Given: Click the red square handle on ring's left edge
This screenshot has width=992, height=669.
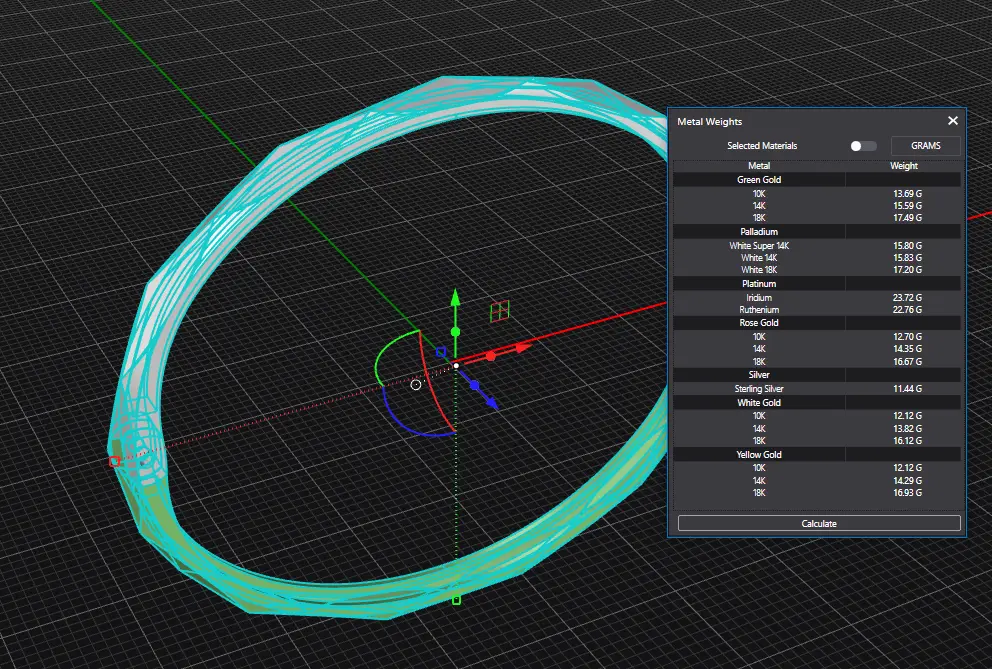Looking at the screenshot, I should [x=115, y=461].
